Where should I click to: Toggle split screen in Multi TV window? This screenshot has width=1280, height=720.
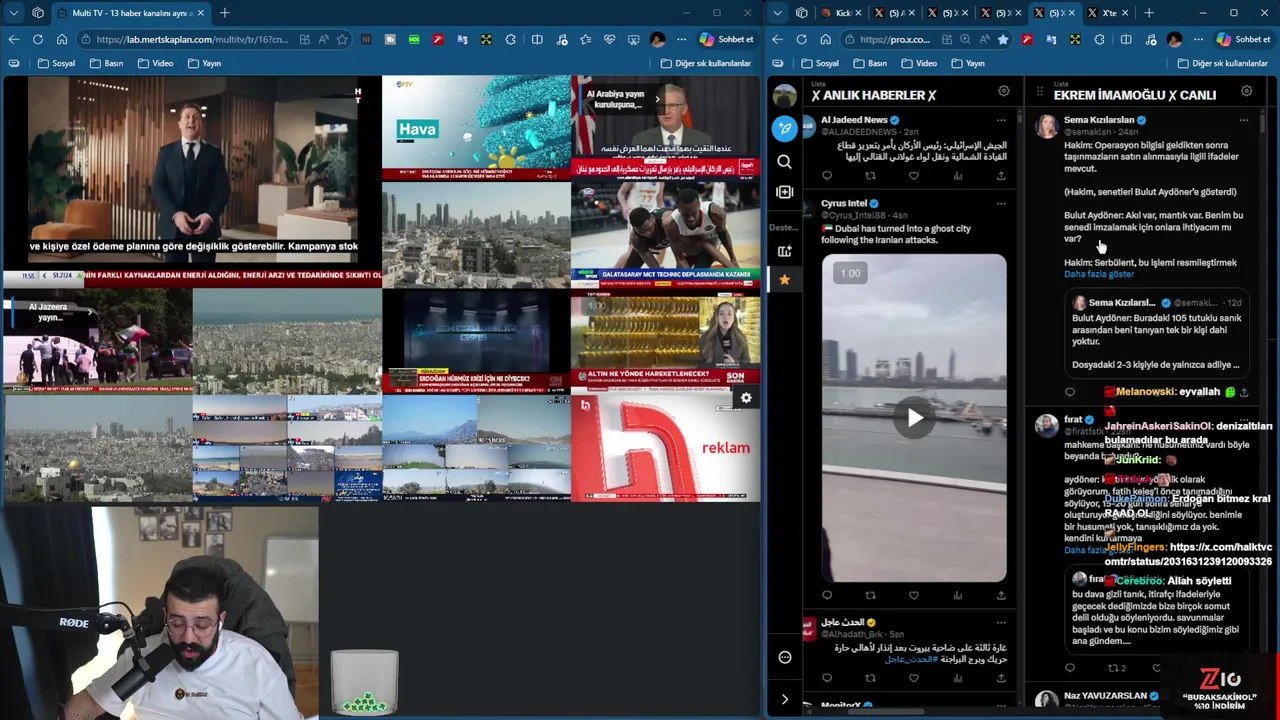click(537, 39)
